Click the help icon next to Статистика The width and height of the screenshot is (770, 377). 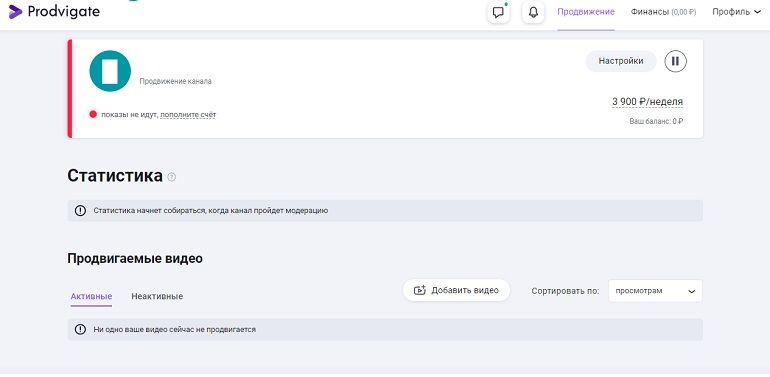171,177
